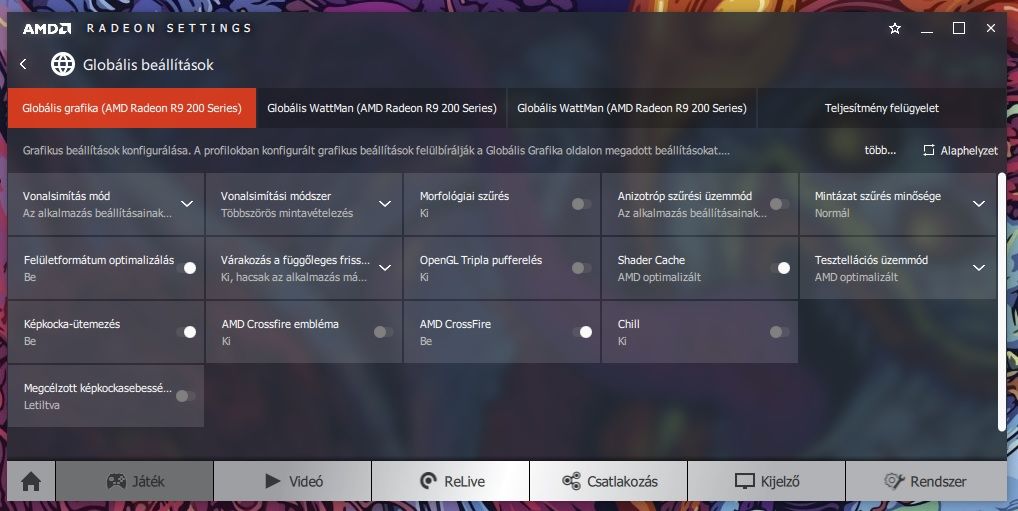
Task: Open the Videó section
Action: pos(293,481)
